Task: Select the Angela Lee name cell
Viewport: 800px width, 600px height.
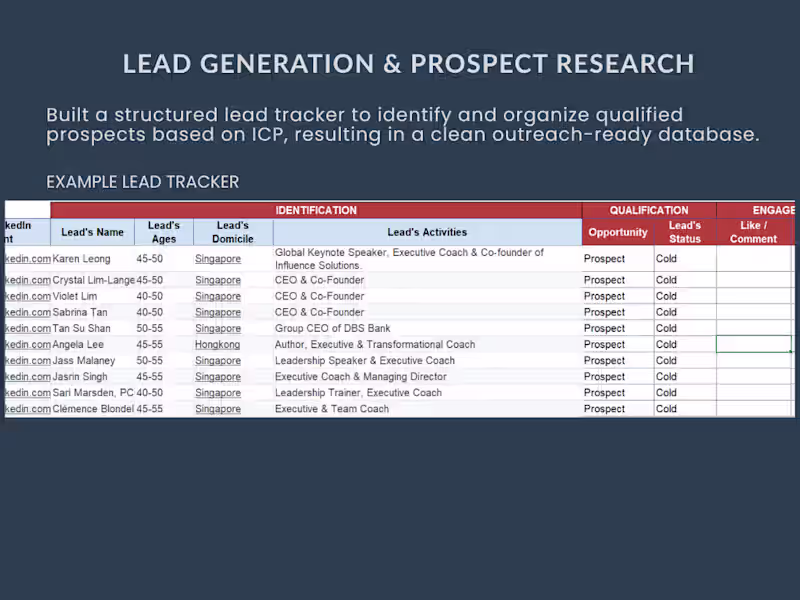Action: click(x=92, y=344)
